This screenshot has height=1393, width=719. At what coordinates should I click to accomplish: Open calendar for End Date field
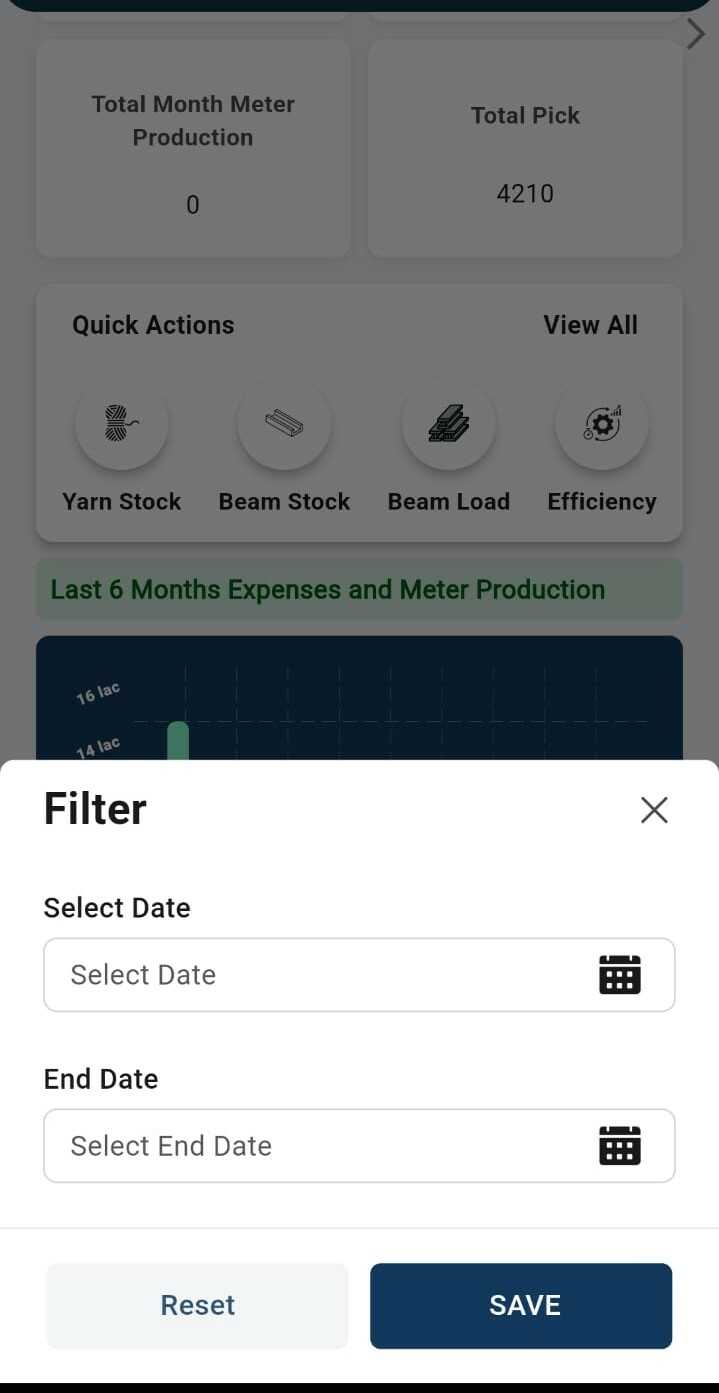[x=619, y=1145]
